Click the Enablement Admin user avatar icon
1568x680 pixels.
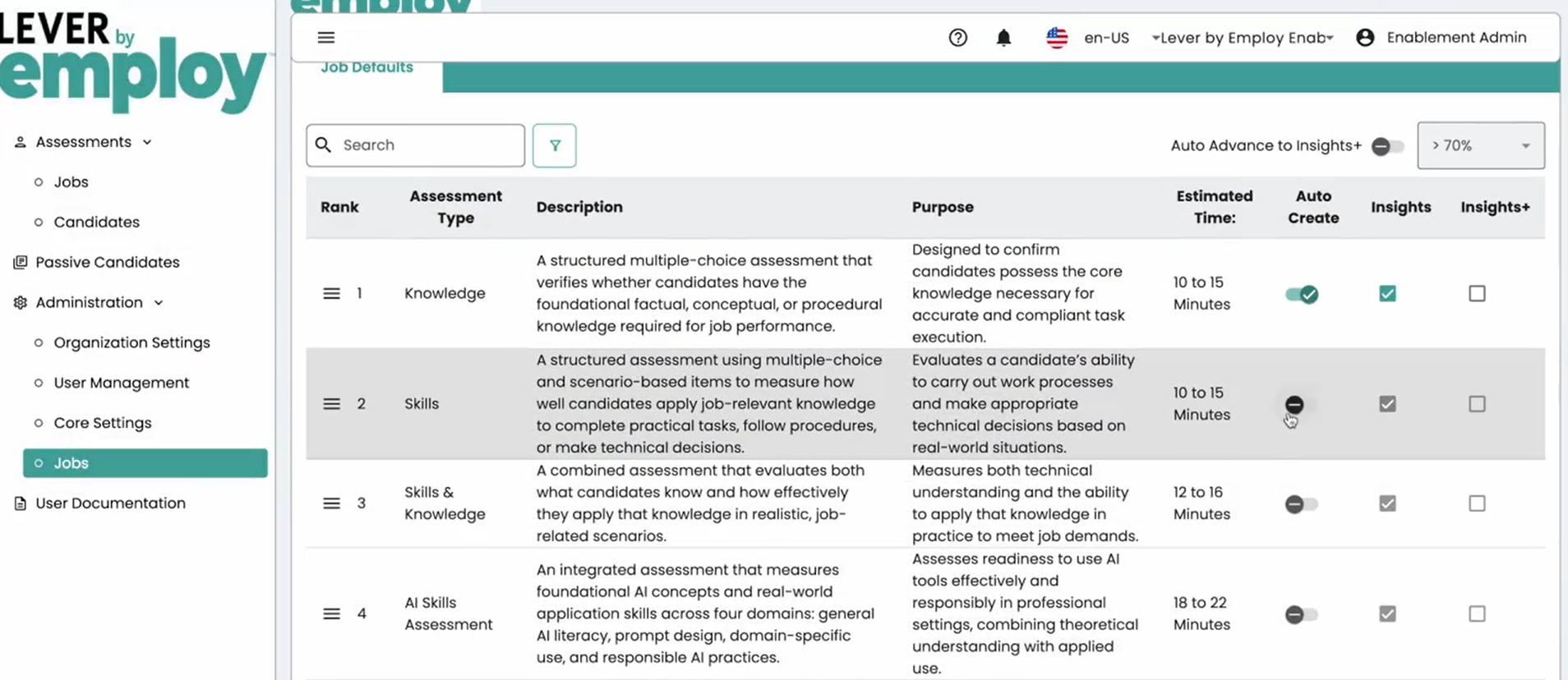pyautogui.click(x=1365, y=38)
